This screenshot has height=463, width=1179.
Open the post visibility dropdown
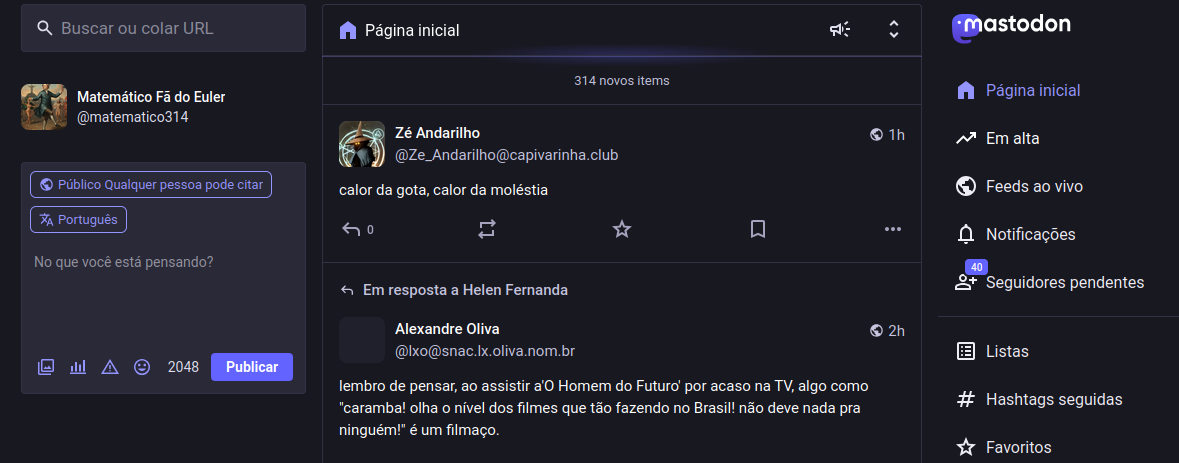click(151, 185)
